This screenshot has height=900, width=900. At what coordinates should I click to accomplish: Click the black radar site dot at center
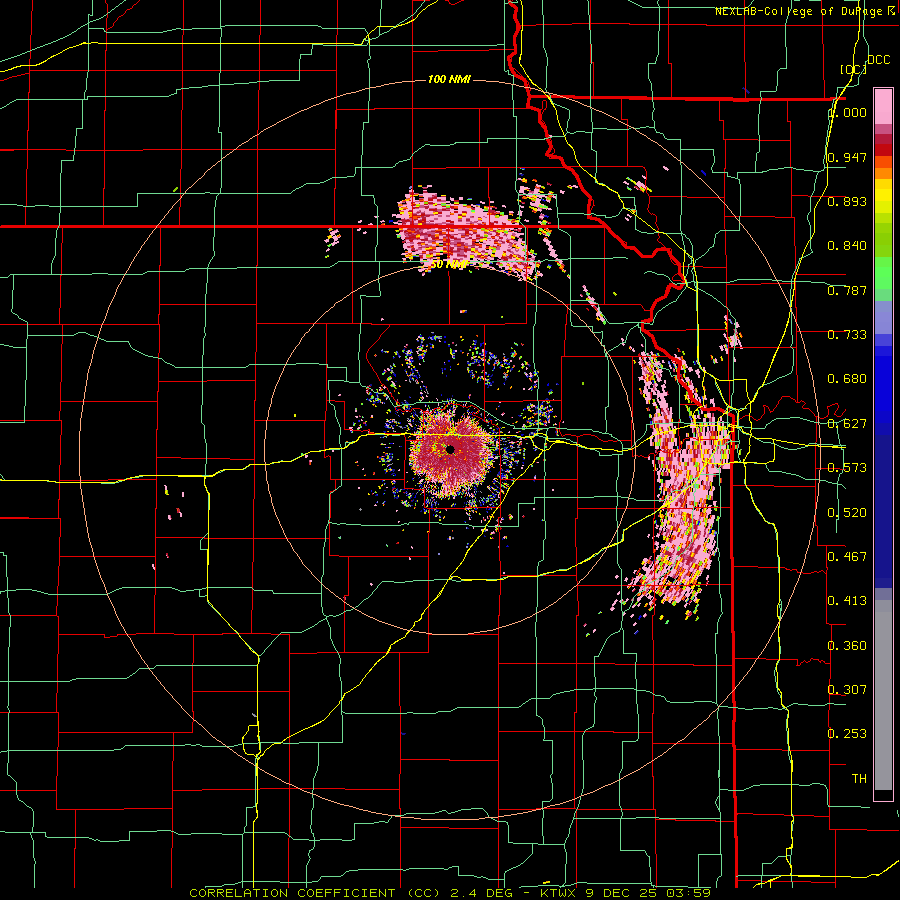point(451,449)
